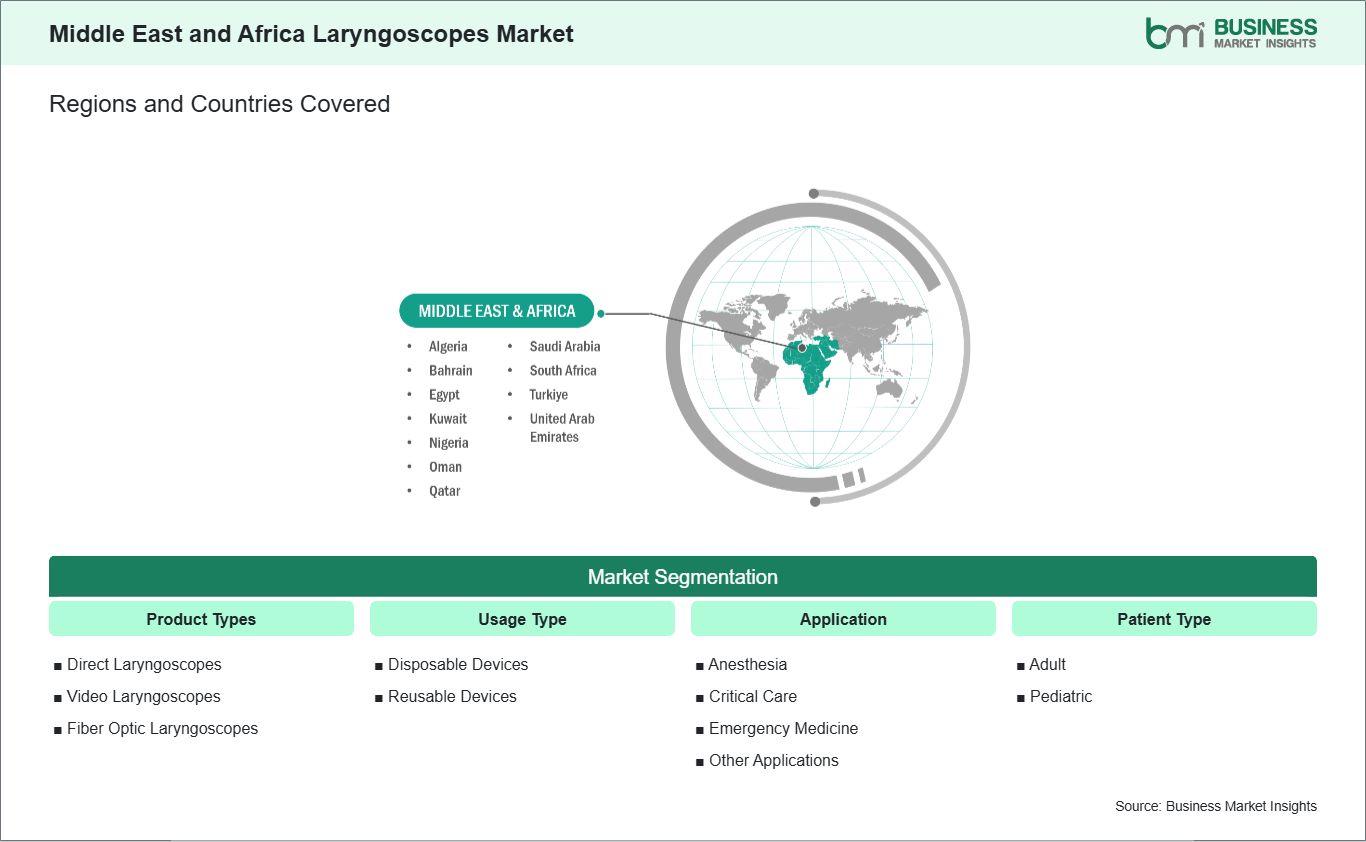Image resolution: width=1366 pixels, height=842 pixels.
Task: Select the Patient Type column header
Action: (1164, 619)
